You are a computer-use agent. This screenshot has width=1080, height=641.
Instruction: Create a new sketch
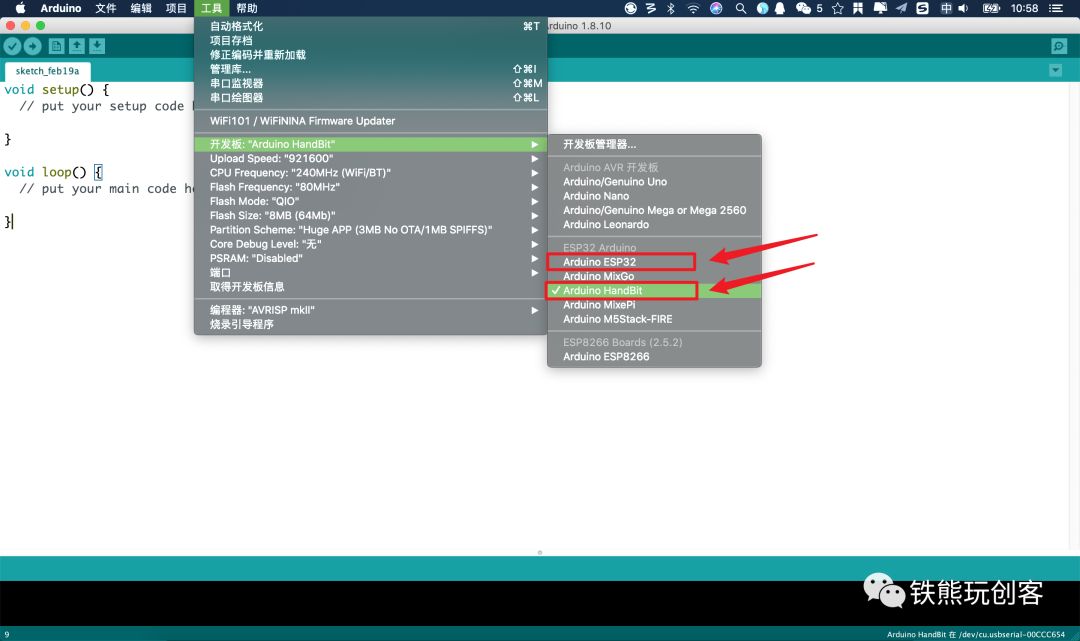click(x=58, y=45)
